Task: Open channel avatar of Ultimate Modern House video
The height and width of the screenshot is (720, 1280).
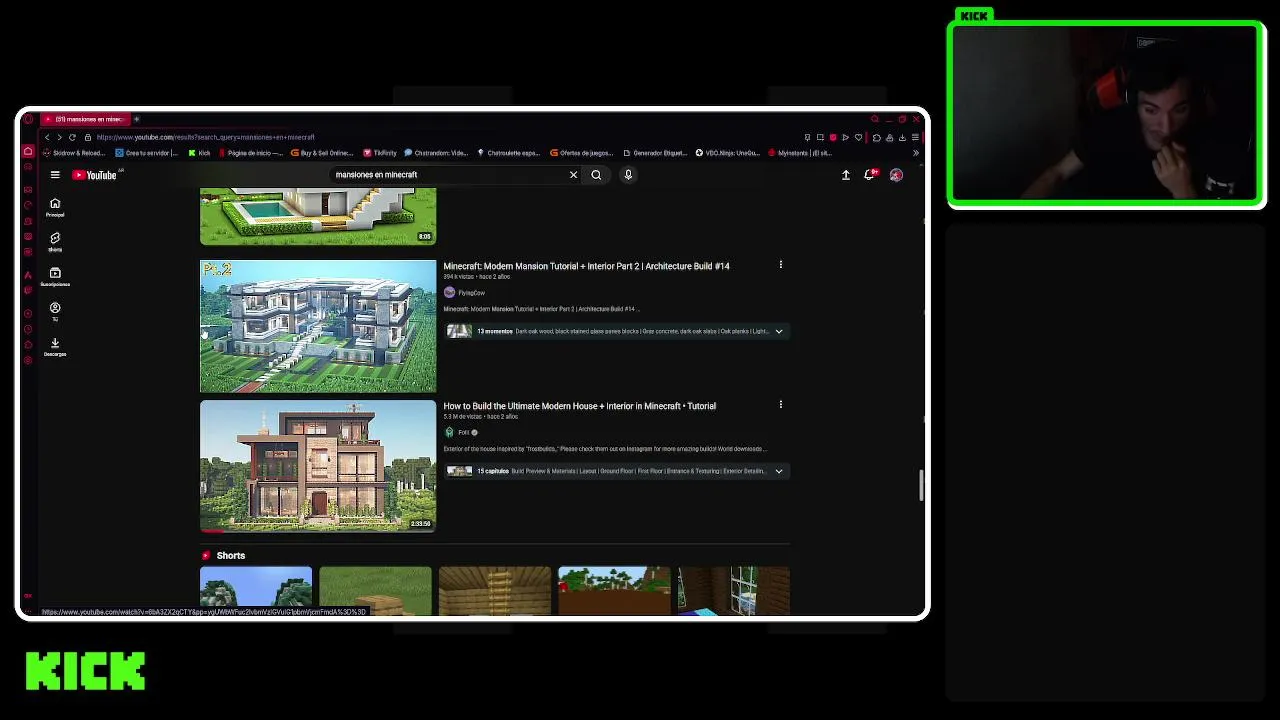Action: (449, 432)
